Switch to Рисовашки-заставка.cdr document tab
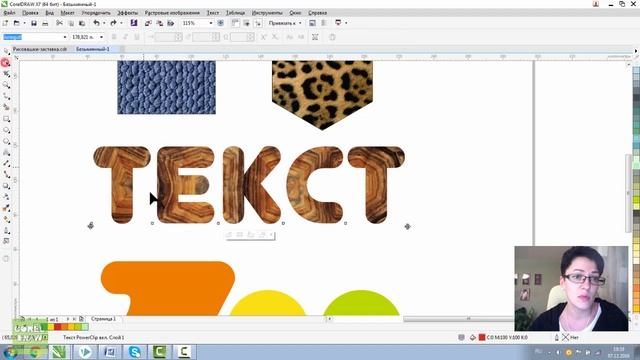This screenshot has width=640, height=360. pos(40,49)
